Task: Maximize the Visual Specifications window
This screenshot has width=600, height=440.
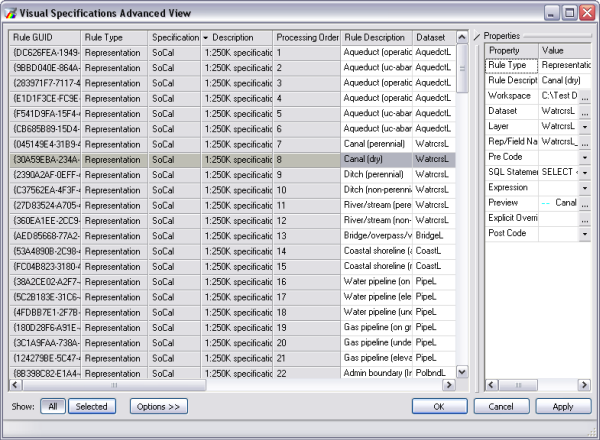Action: pos(569,13)
